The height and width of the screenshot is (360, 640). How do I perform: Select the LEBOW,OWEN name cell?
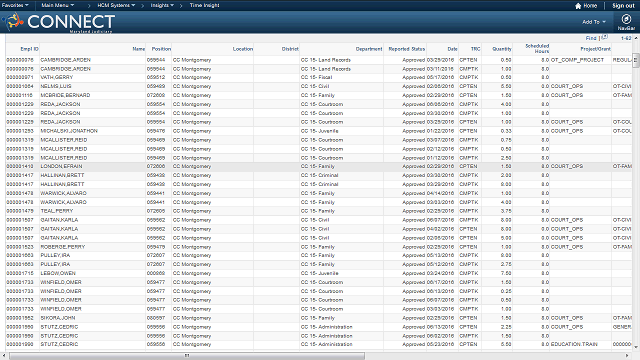[58, 273]
